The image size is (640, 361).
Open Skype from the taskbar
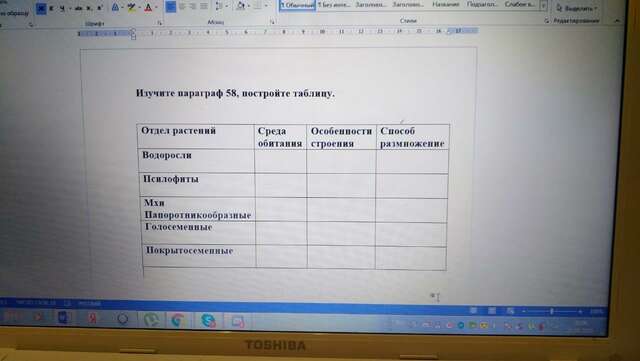click(208, 320)
